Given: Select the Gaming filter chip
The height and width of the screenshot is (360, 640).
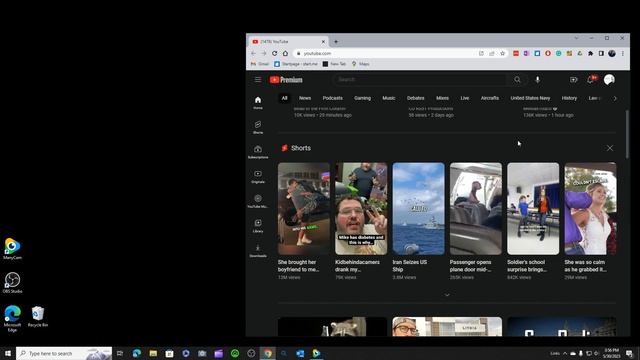Looking at the screenshot, I should [x=362, y=98].
